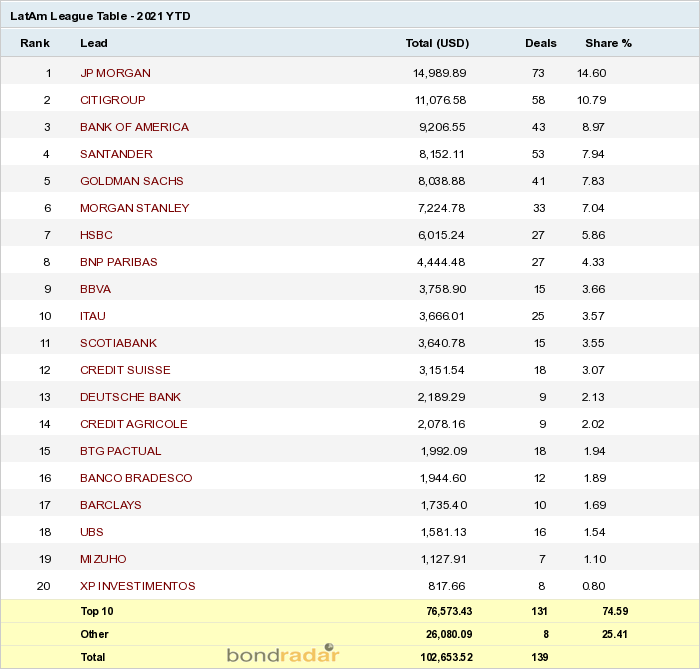Select total value 1,581.13
The height and width of the screenshot is (669, 700).
click(x=444, y=532)
